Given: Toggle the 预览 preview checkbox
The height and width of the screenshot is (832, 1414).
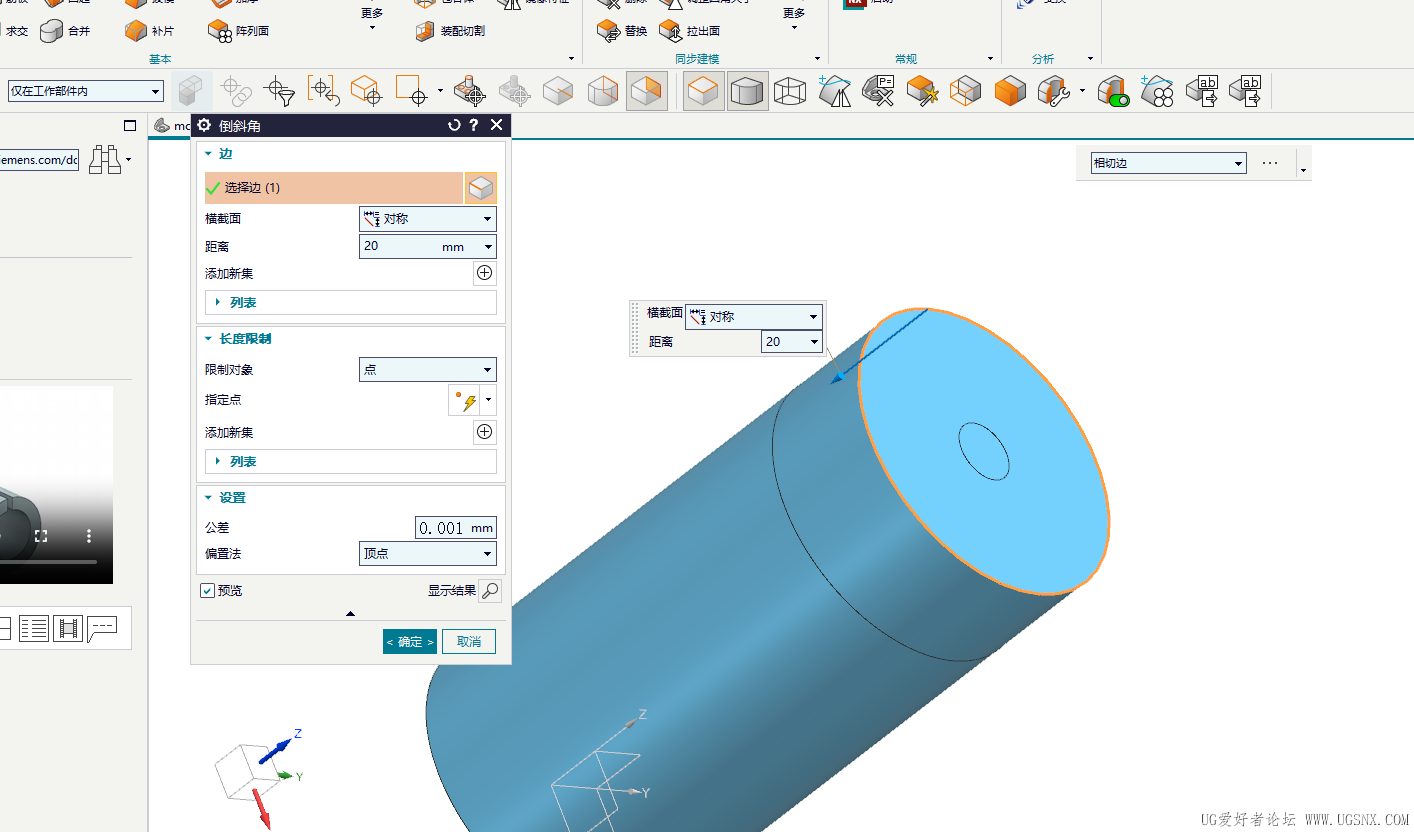Looking at the screenshot, I should (207, 591).
